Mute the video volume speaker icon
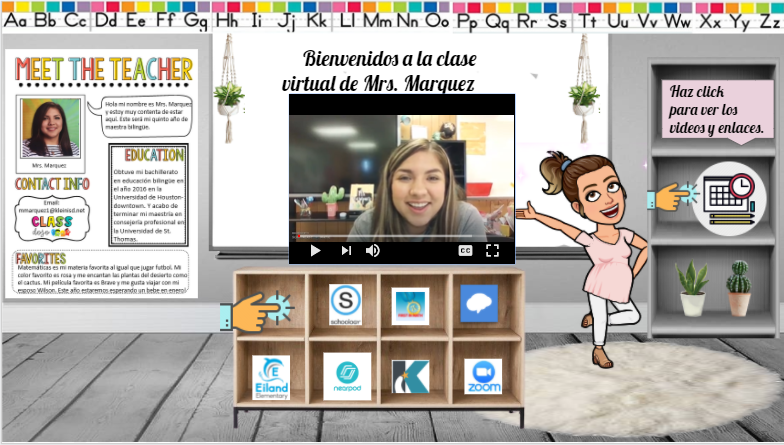The width and height of the screenshot is (784, 445). [372, 250]
